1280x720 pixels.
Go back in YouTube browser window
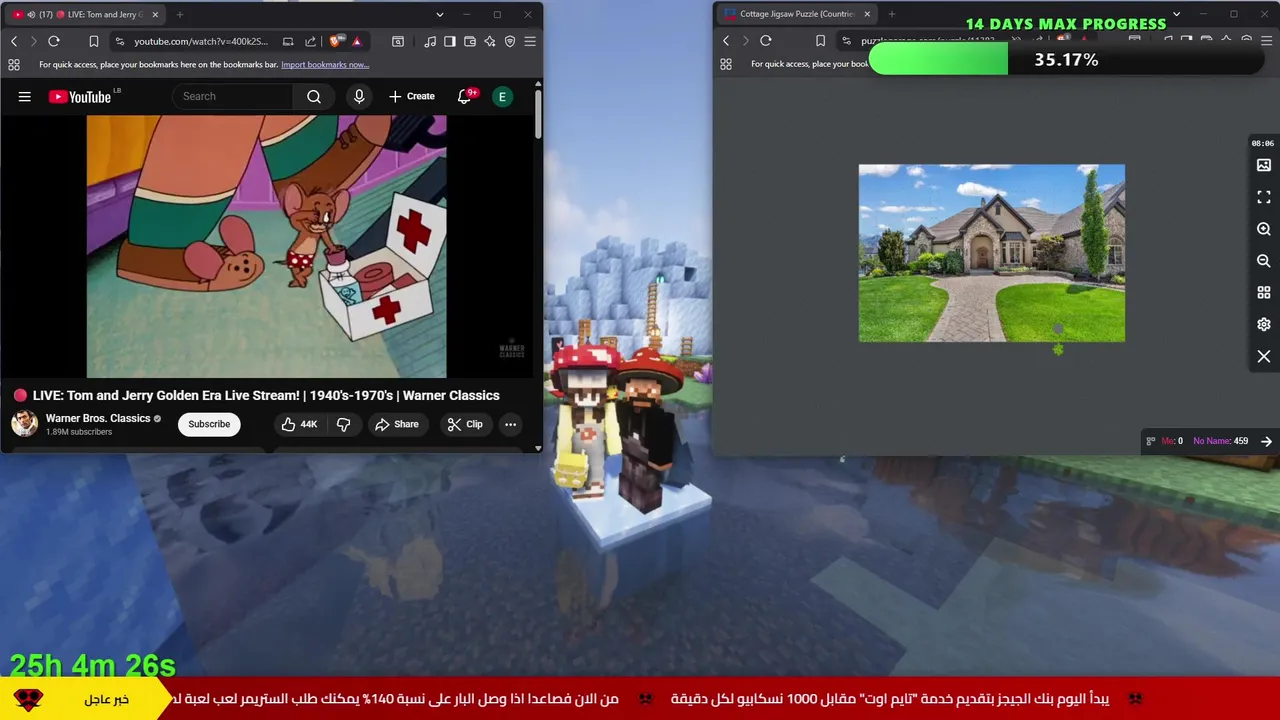pyautogui.click(x=14, y=41)
